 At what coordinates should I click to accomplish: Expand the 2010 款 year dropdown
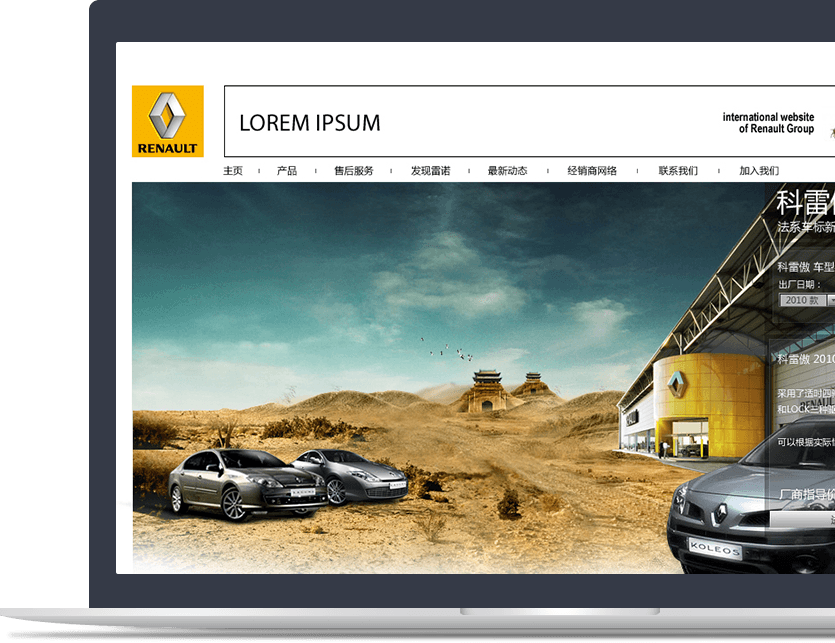(802, 300)
